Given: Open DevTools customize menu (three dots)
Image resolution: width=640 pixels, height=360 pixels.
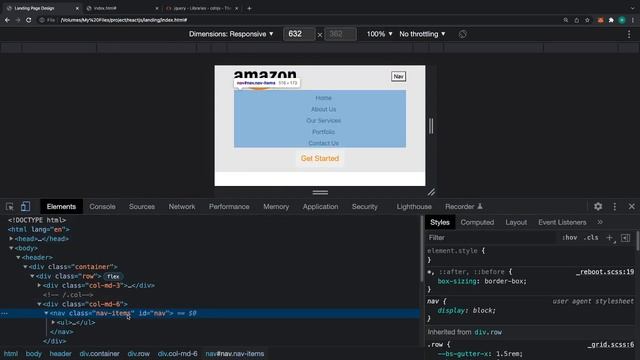Looking at the screenshot, I should pos(615,207).
